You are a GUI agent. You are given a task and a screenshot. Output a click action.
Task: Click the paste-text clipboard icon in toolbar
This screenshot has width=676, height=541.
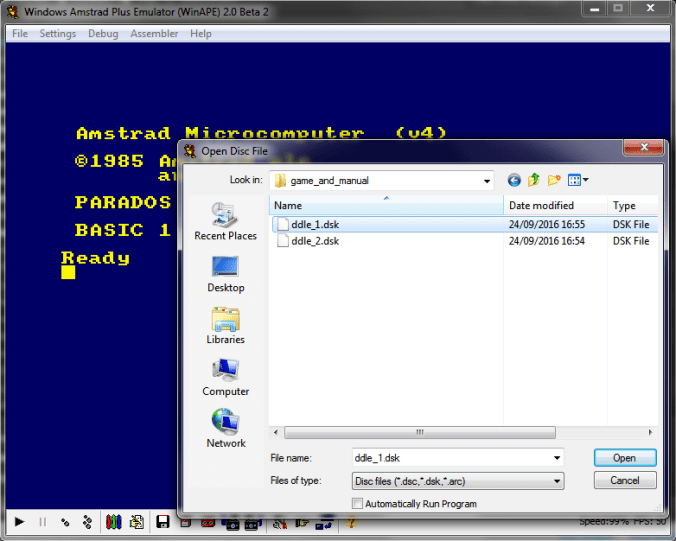pos(137,522)
